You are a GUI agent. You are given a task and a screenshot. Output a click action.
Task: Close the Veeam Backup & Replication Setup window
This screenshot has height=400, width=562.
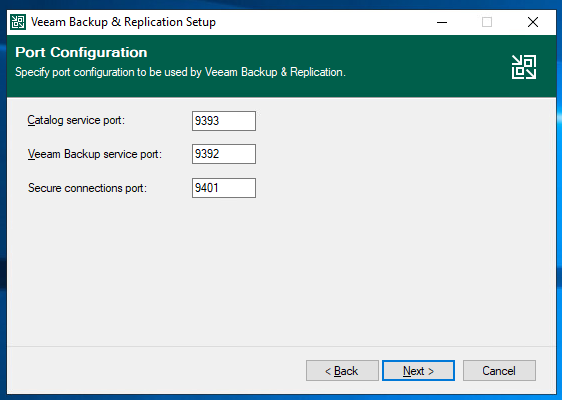click(533, 22)
